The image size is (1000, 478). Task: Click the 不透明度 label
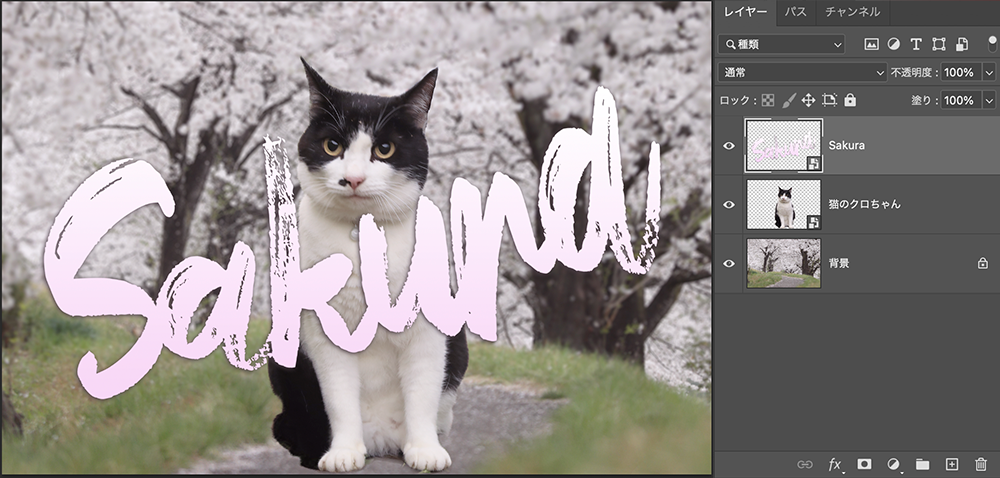coord(914,73)
